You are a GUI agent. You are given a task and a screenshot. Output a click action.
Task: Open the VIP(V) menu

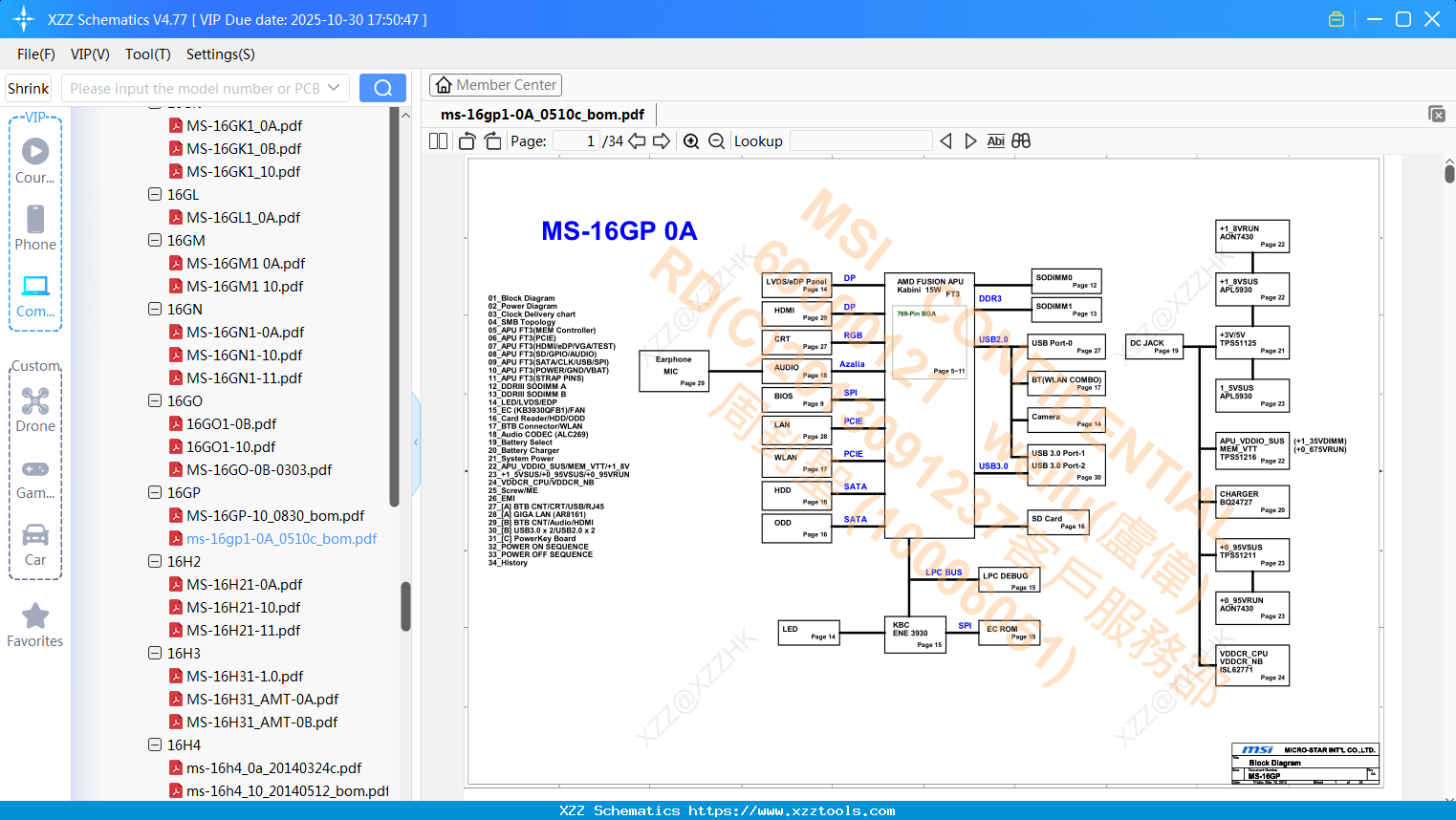pos(90,54)
